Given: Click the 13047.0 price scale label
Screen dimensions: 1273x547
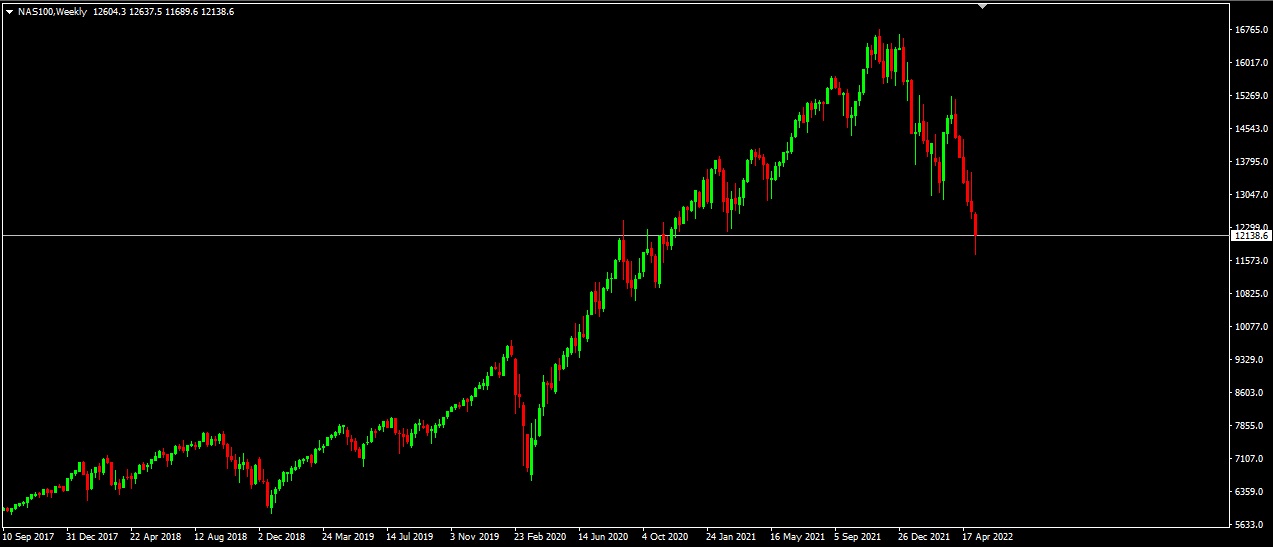Looking at the screenshot, I should click(1251, 195).
